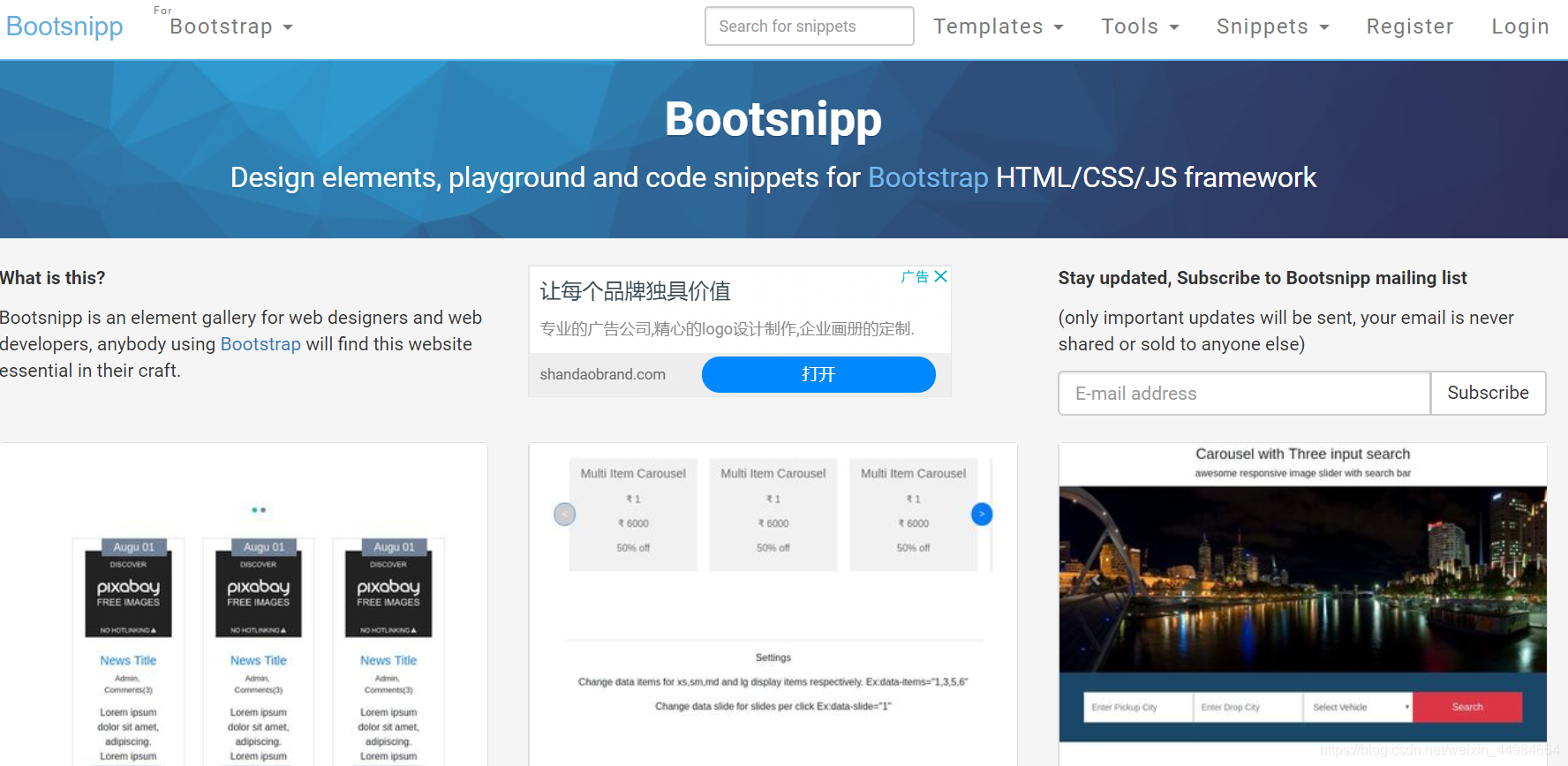
Task: Click the Subscribe button
Action: (1488, 393)
